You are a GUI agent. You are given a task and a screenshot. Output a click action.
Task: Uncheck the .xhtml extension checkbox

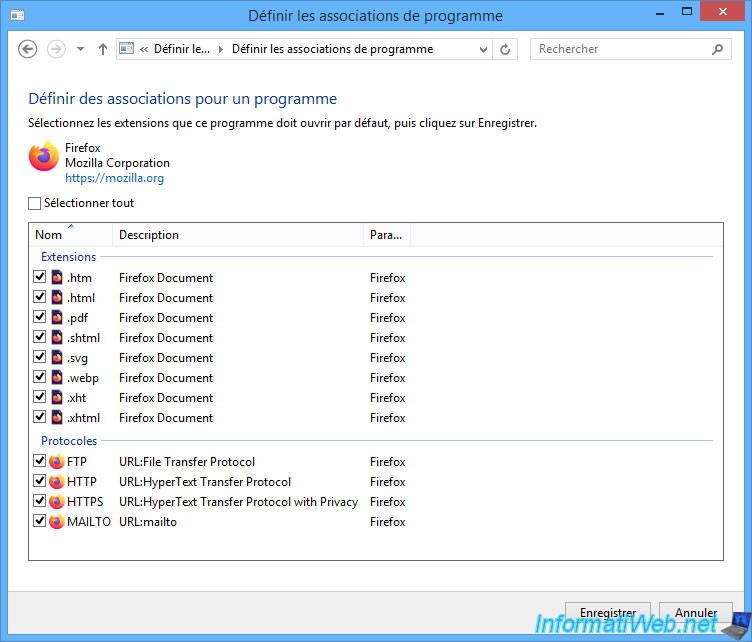[40, 417]
